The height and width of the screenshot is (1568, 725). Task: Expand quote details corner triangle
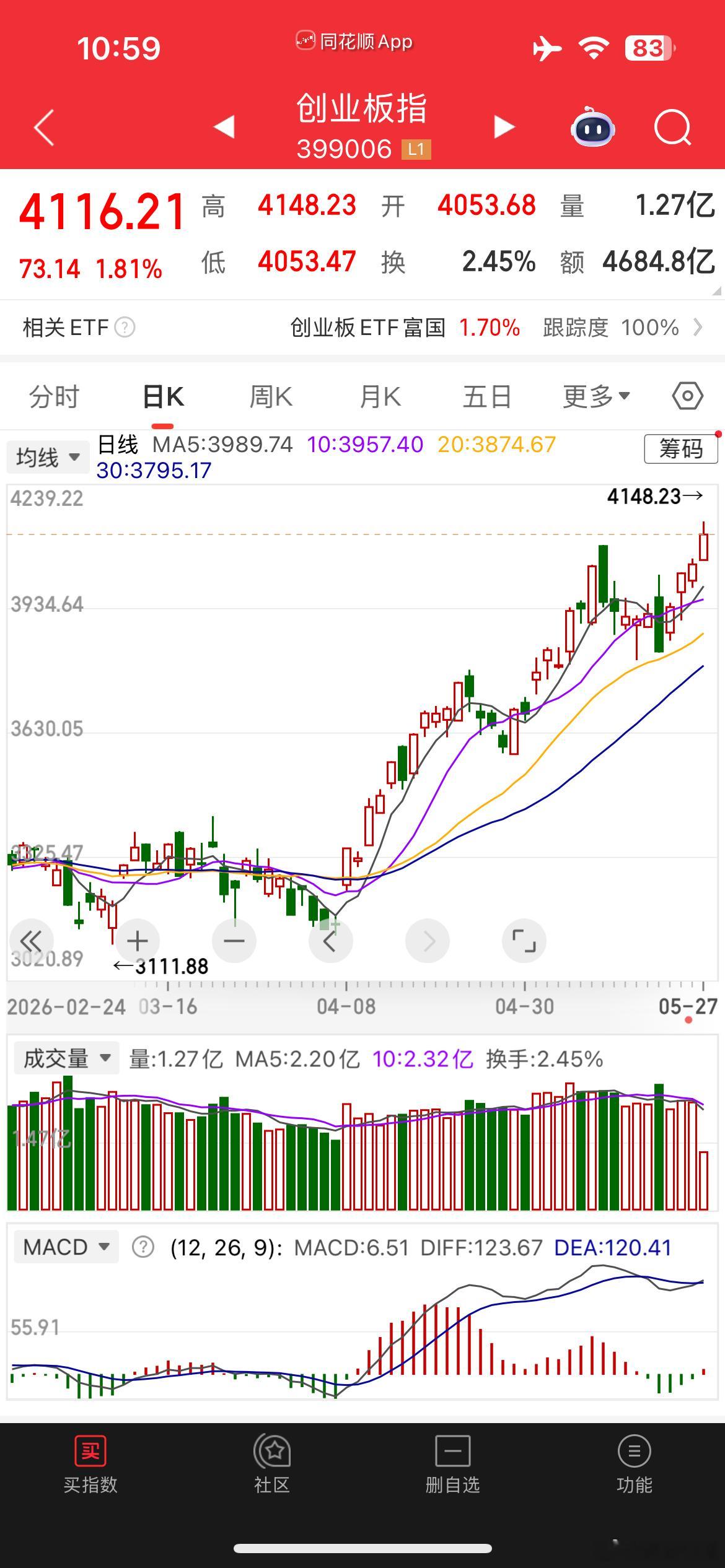717,291
